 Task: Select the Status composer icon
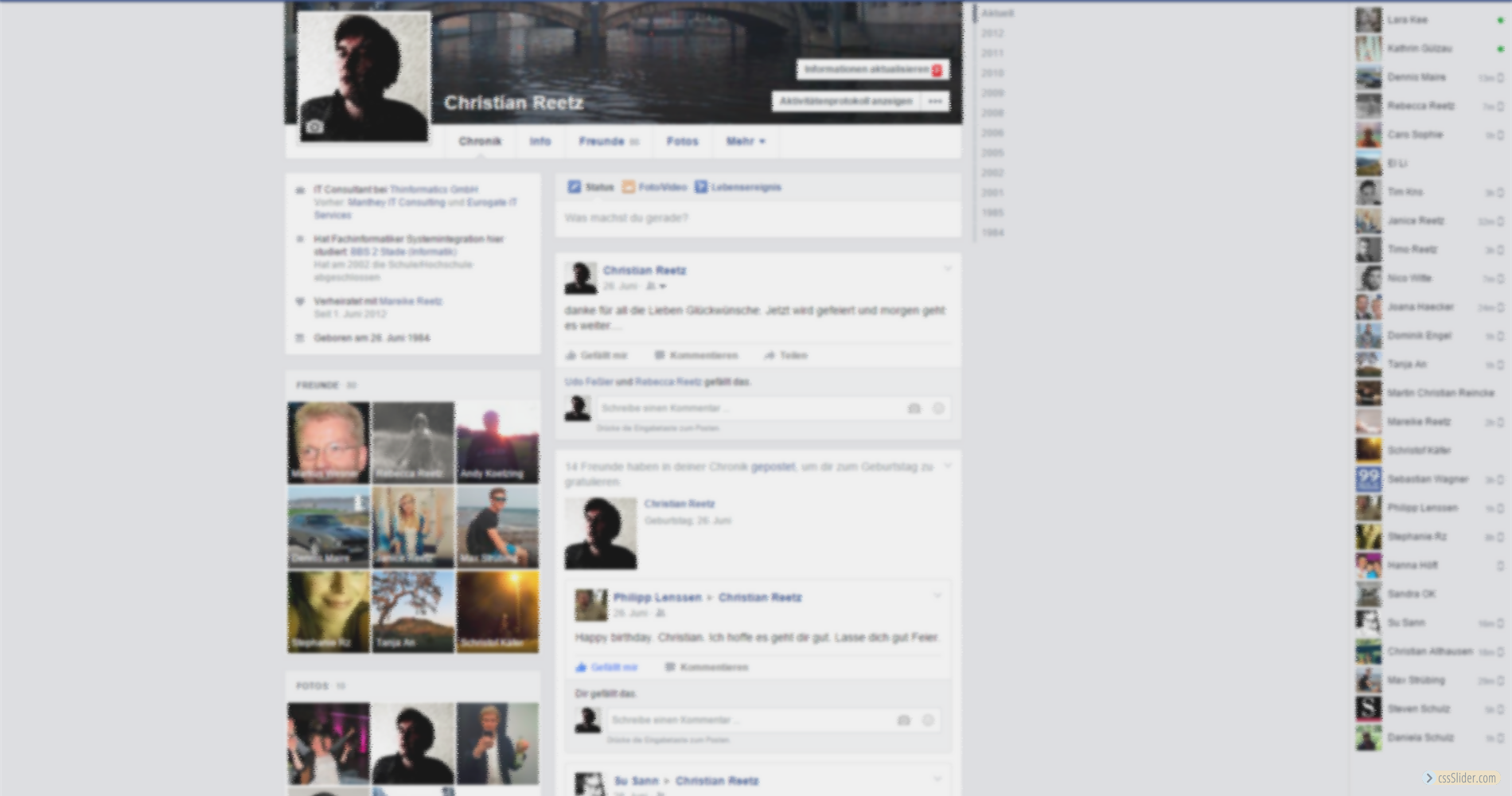pos(575,187)
